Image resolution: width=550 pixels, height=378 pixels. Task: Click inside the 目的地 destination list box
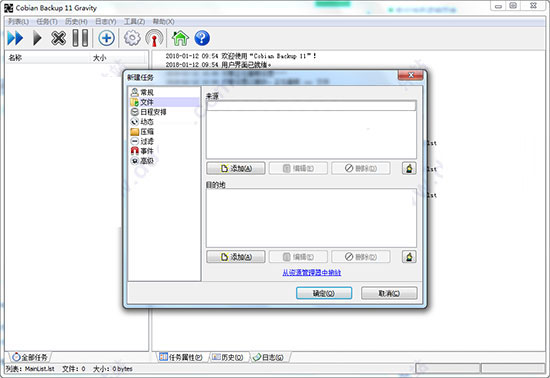click(311, 218)
